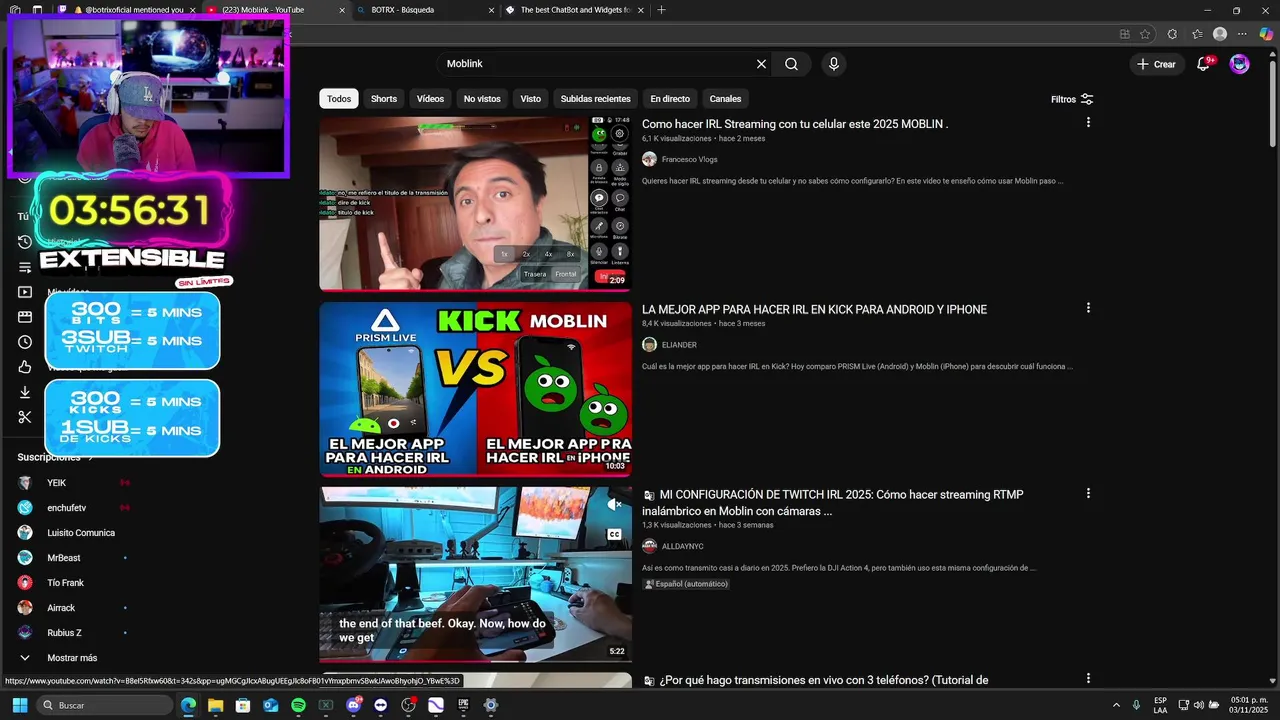This screenshot has width=1280, height=720.
Task: Open Epic Games Launcher from the taskbar
Action: click(x=463, y=705)
